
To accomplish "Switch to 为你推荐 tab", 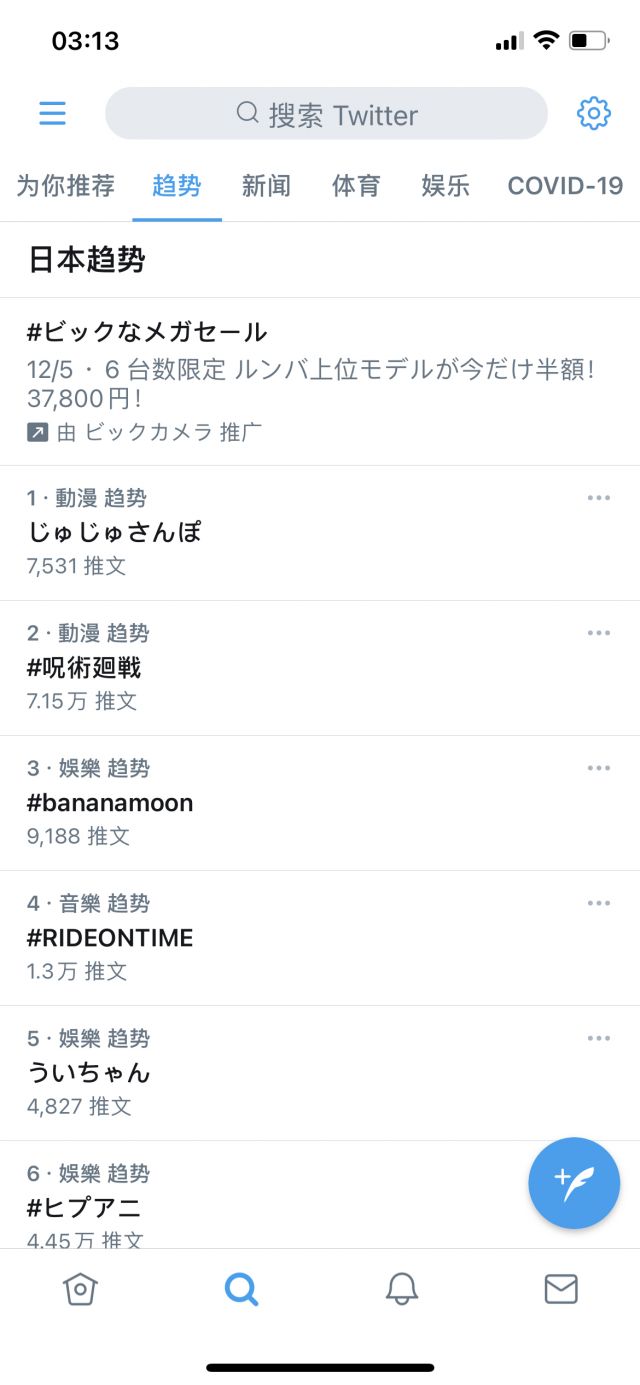I will pos(66,186).
